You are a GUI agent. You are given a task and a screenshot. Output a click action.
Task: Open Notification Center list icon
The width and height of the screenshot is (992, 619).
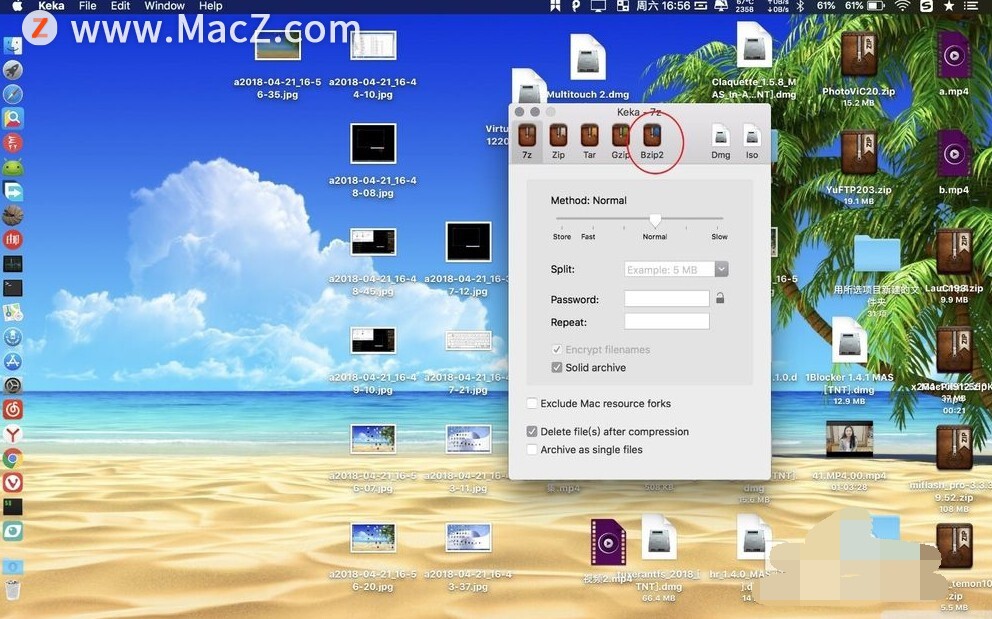[970, 6]
